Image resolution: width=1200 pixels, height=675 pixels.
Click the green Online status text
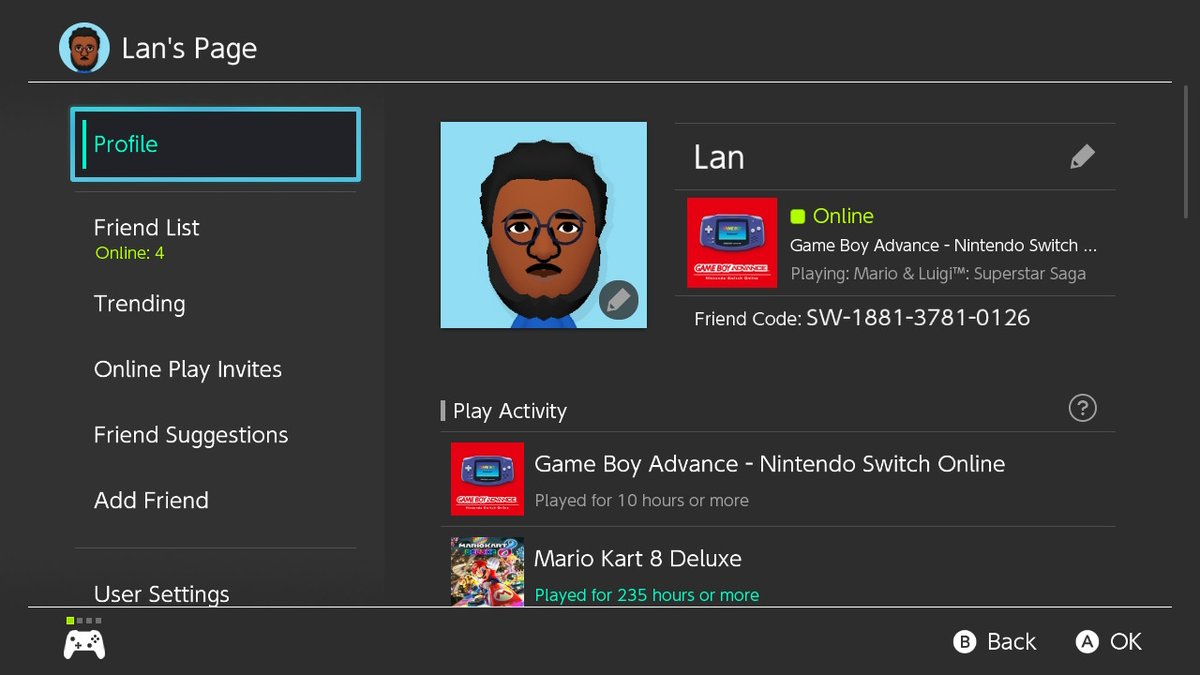tap(843, 216)
